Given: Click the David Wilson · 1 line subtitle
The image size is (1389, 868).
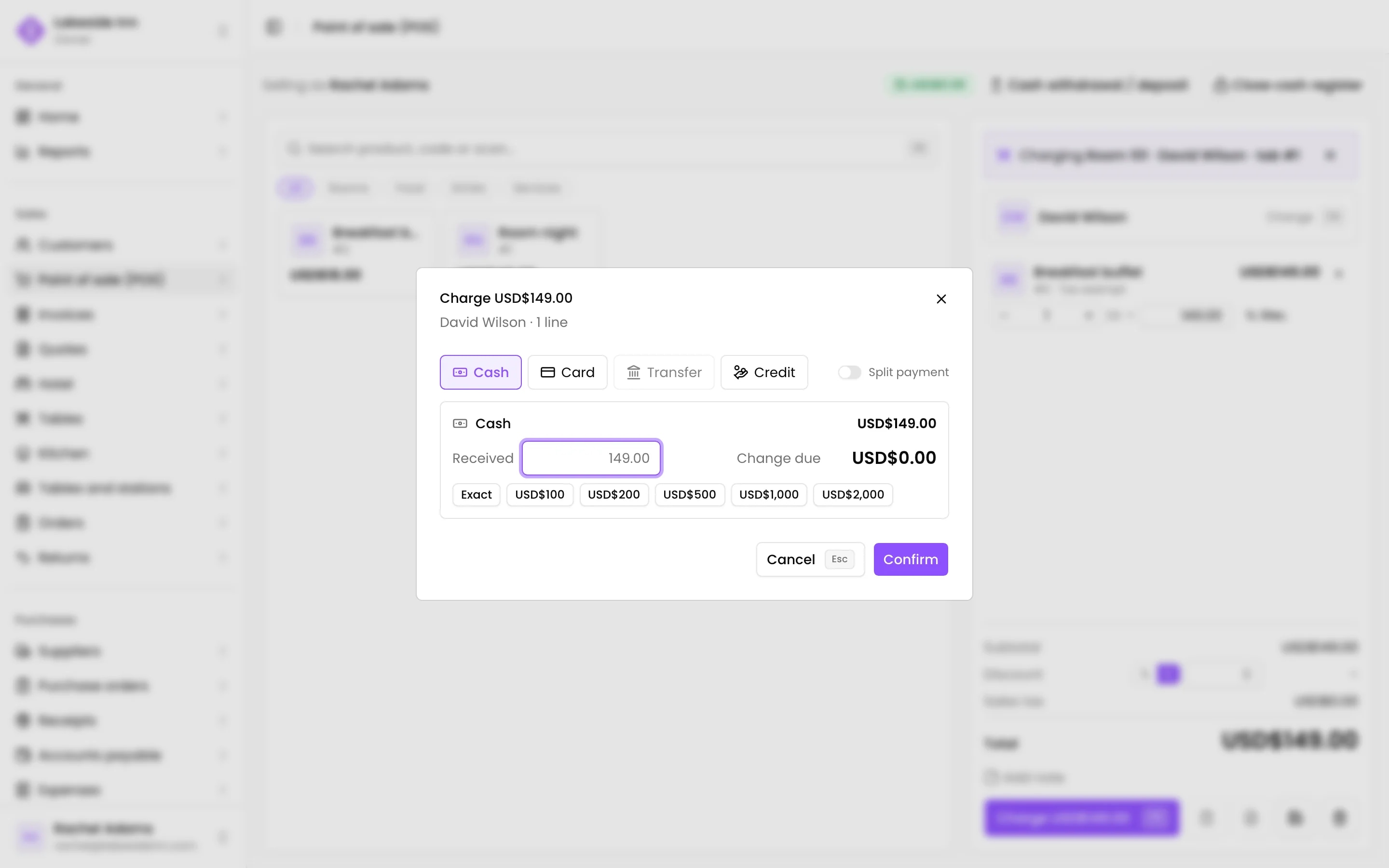Looking at the screenshot, I should click(x=504, y=322).
